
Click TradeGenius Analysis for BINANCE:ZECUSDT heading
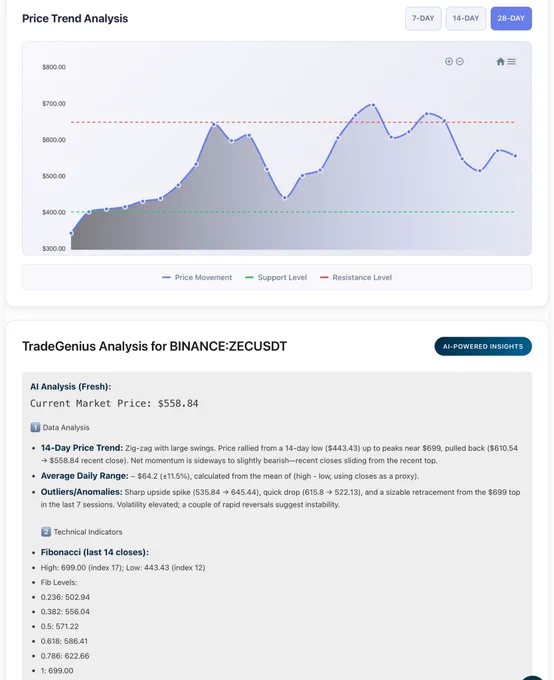point(154,347)
